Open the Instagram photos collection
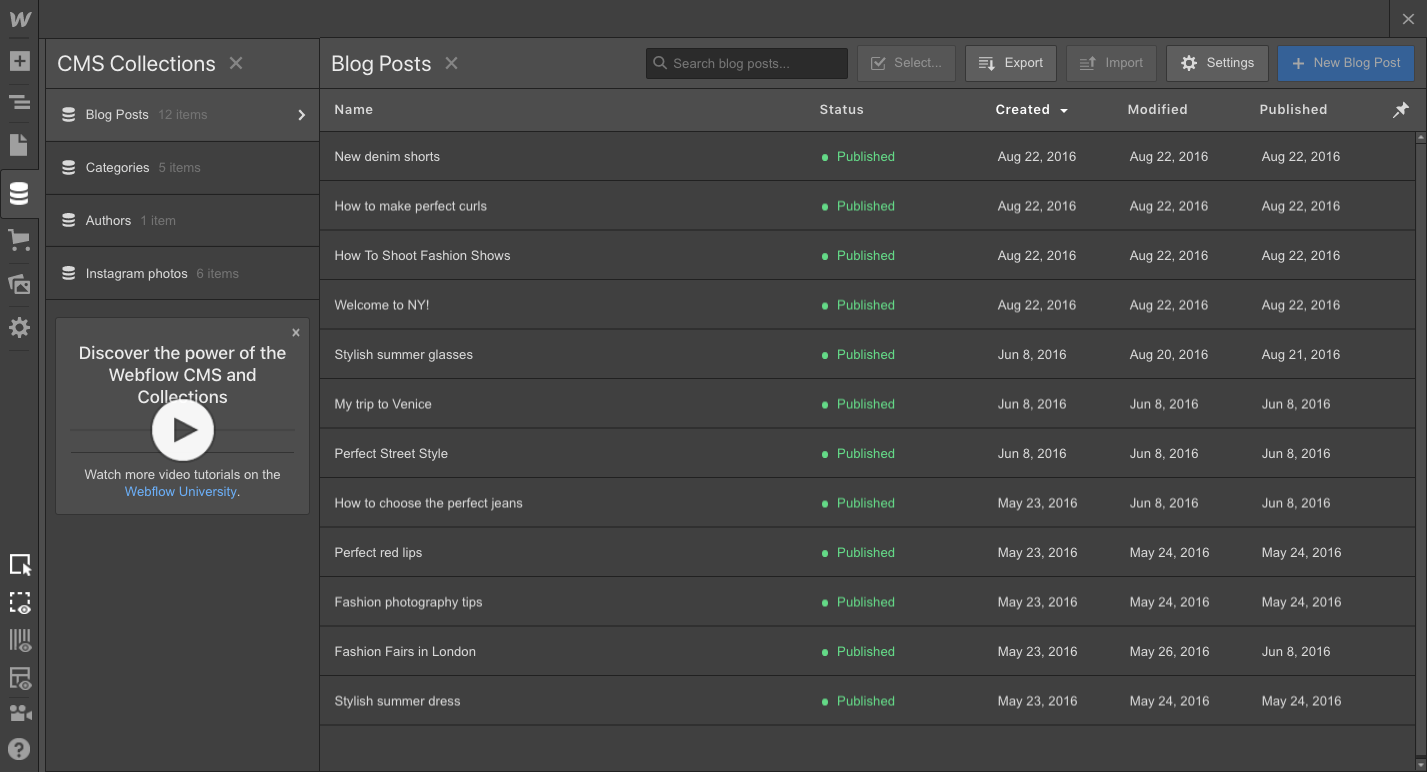The width and height of the screenshot is (1427, 772). [x=183, y=274]
